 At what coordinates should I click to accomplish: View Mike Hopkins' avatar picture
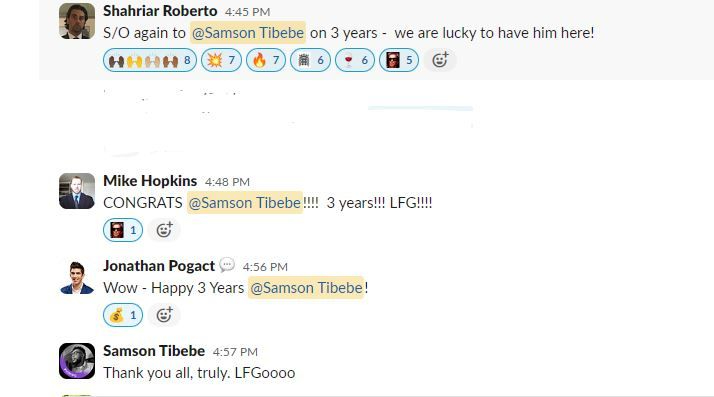[77, 191]
